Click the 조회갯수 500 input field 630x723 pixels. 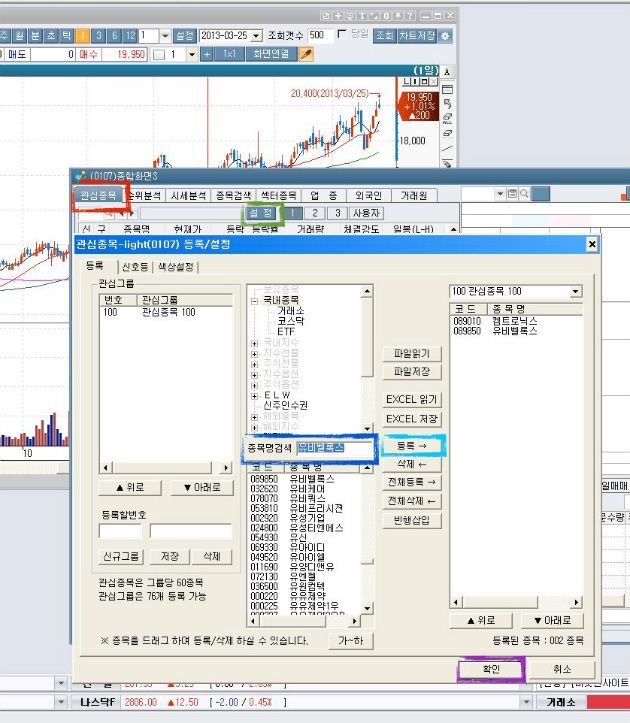(x=320, y=36)
